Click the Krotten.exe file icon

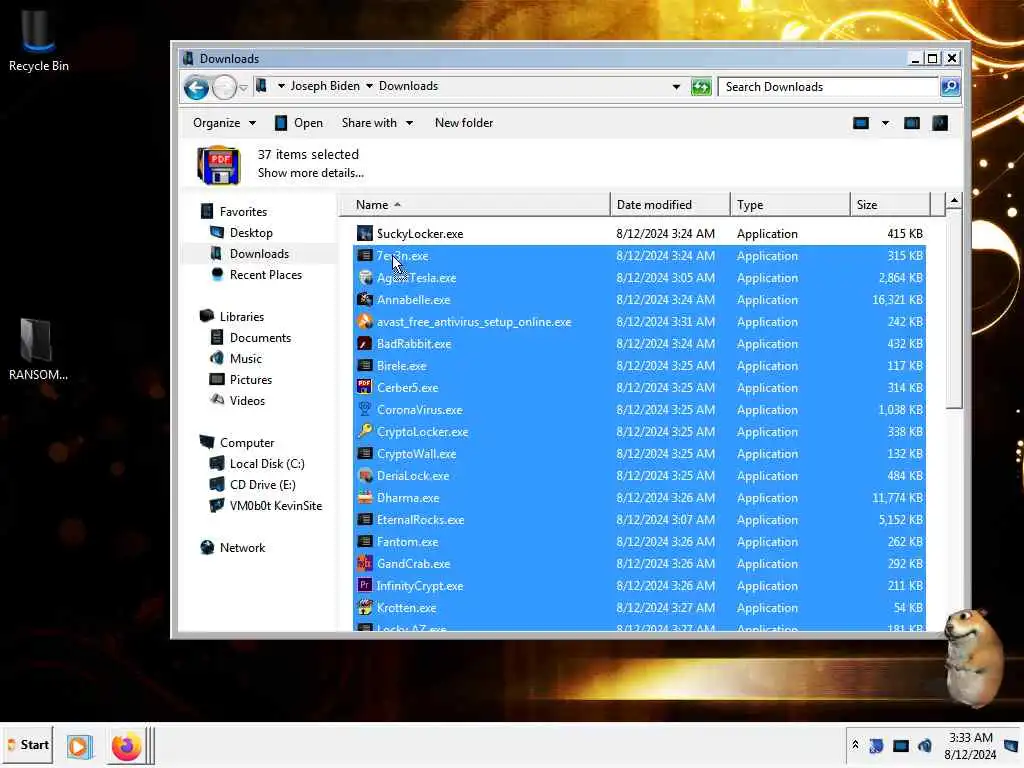click(364, 607)
